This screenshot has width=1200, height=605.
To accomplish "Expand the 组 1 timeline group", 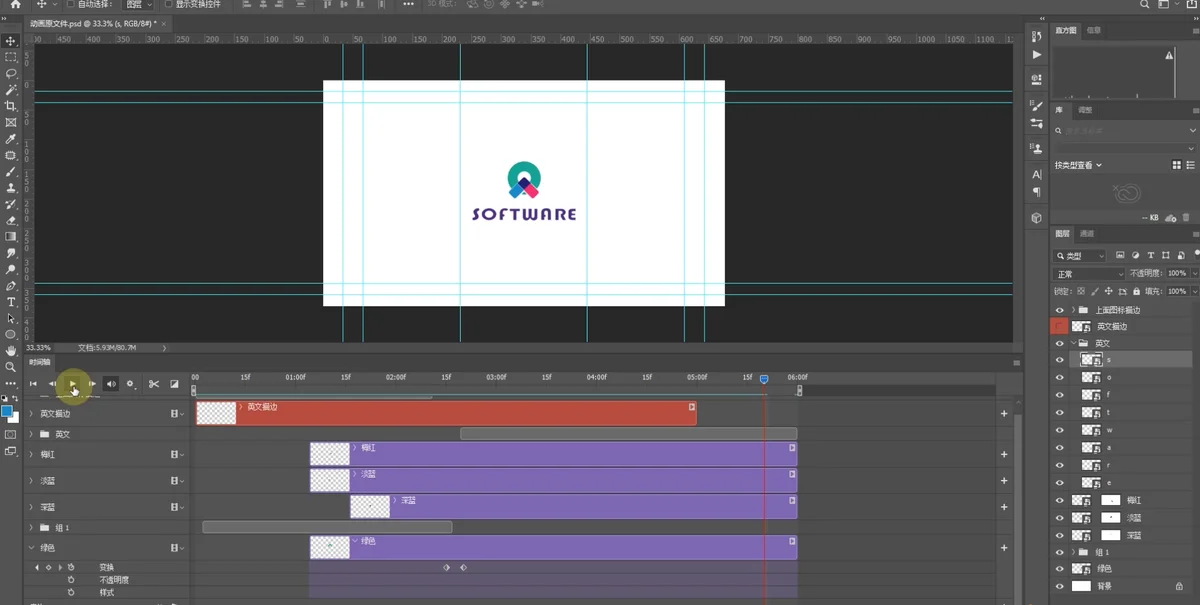I will 31,527.
